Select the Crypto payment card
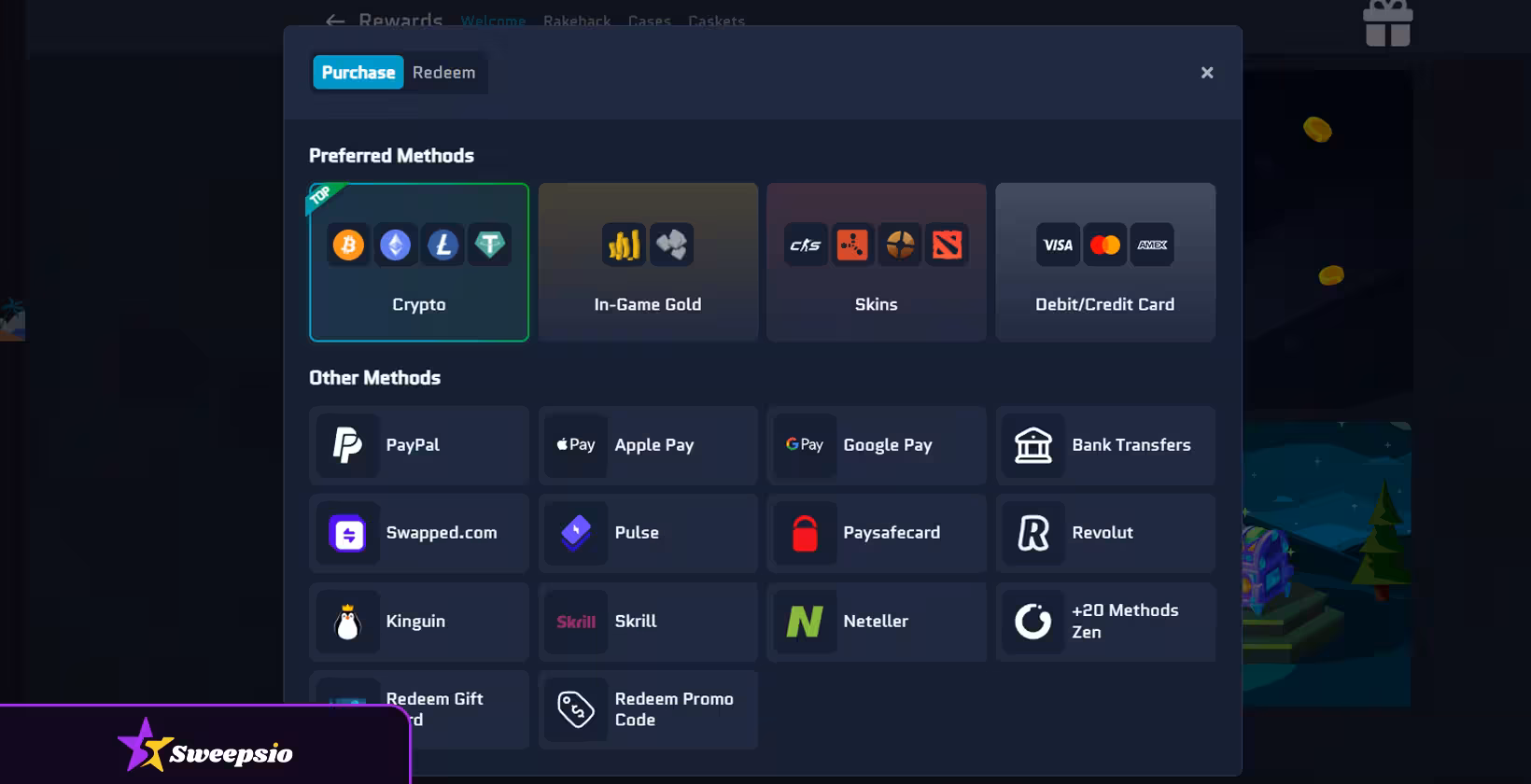Viewport: 1531px width, 784px height. point(419,262)
